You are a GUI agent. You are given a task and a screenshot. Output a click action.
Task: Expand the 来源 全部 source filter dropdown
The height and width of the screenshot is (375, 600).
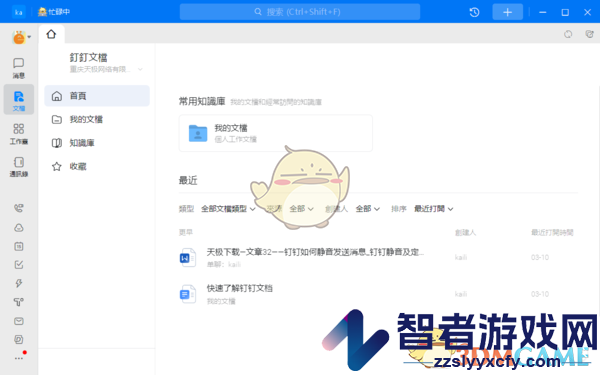coord(302,209)
